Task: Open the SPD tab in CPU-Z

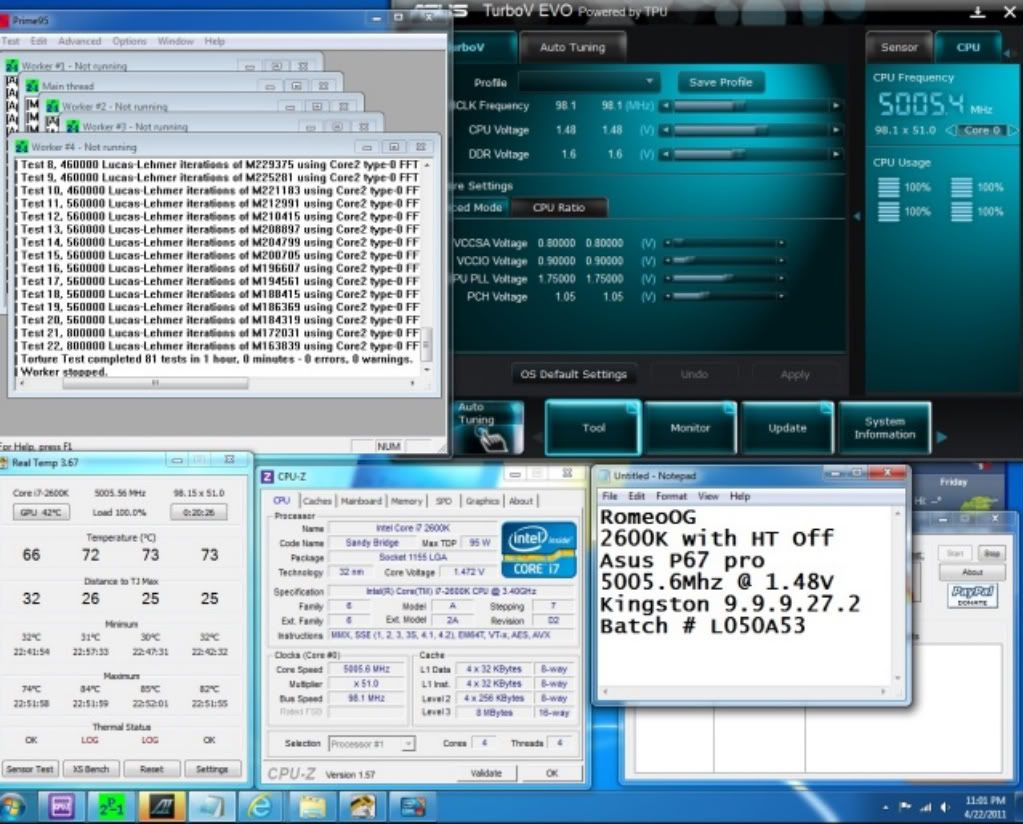Action: click(444, 501)
